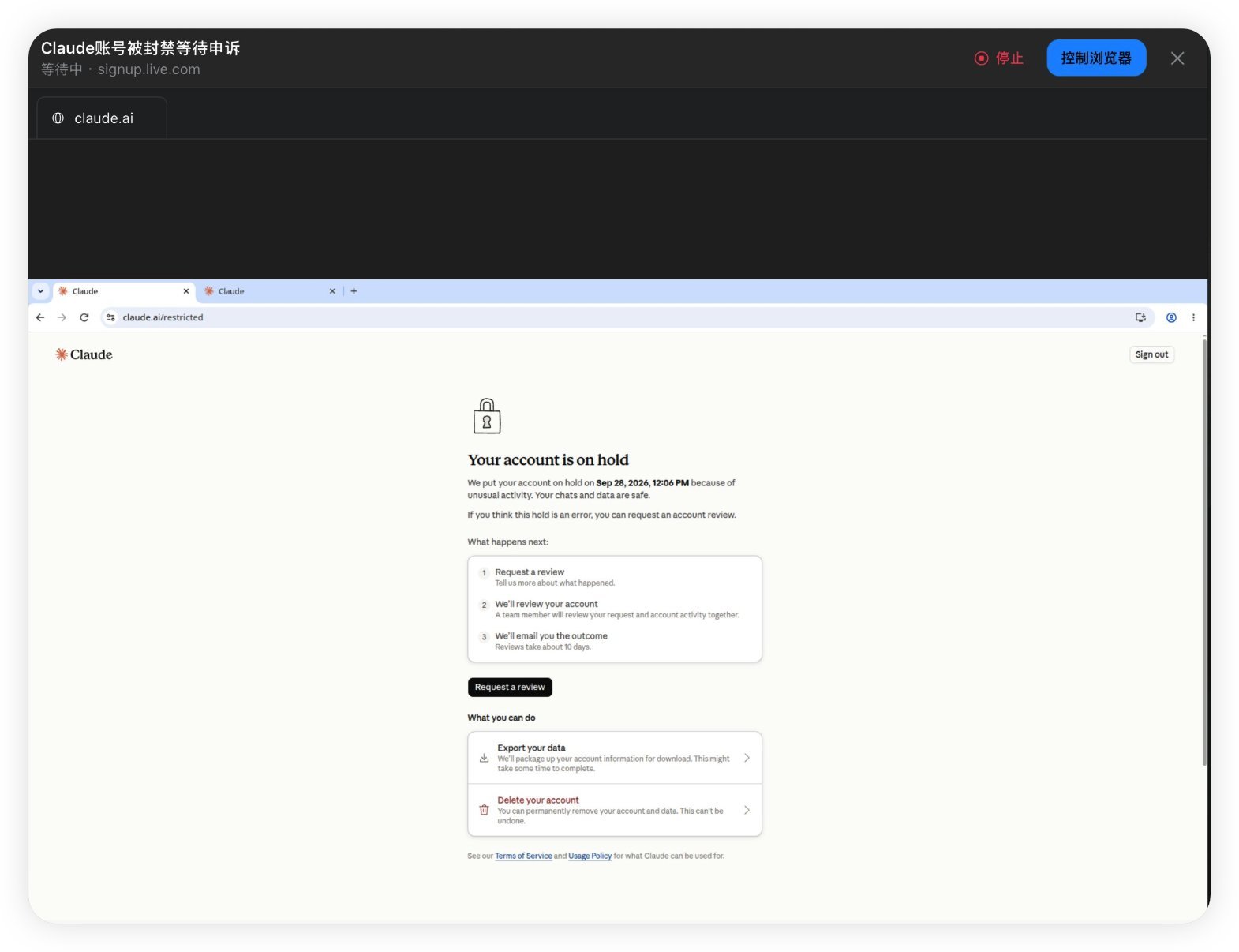Screen dimensions: 1239x952
Task: Click the browser back arrow
Action: point(40,317)
